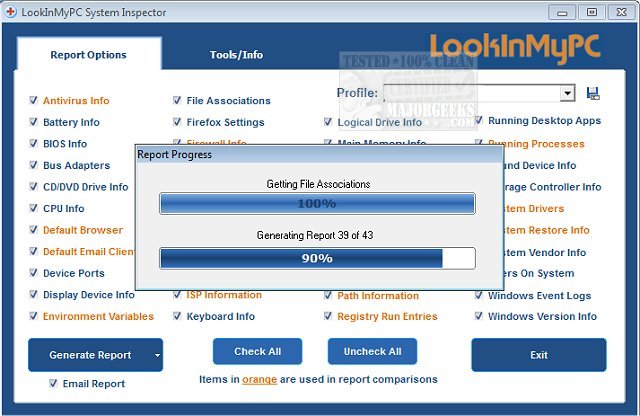Uncheck the Email Report checkbox
Viewport: 640px width, 416px height.
[53, 383]
